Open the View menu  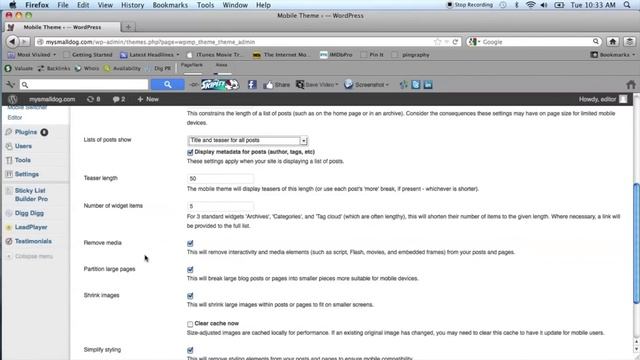coord(105,5)
